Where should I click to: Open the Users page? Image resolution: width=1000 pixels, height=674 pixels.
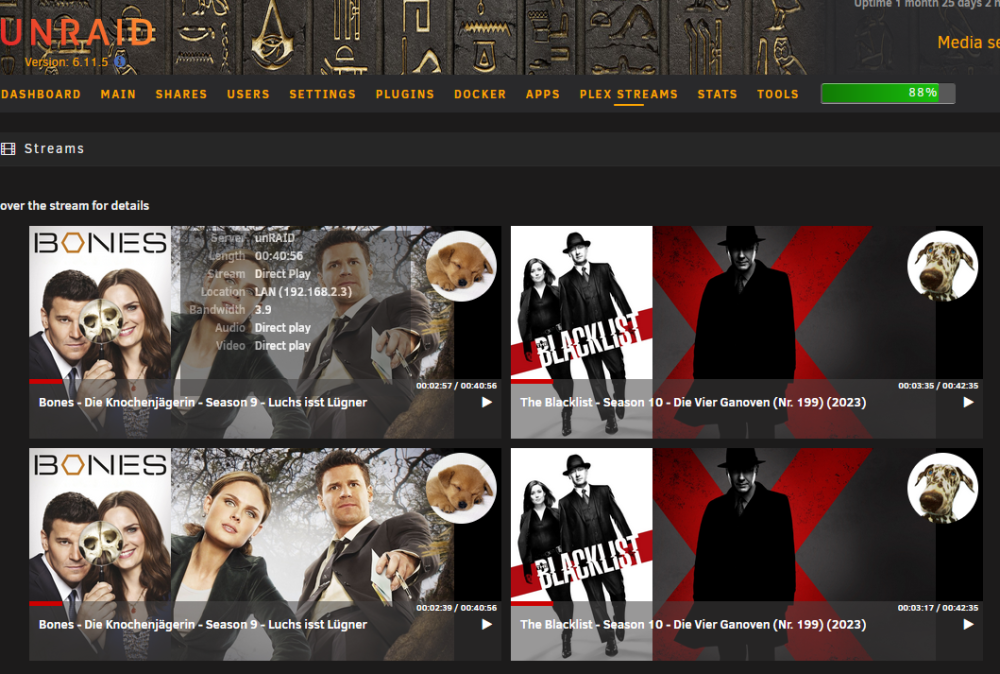248,94
